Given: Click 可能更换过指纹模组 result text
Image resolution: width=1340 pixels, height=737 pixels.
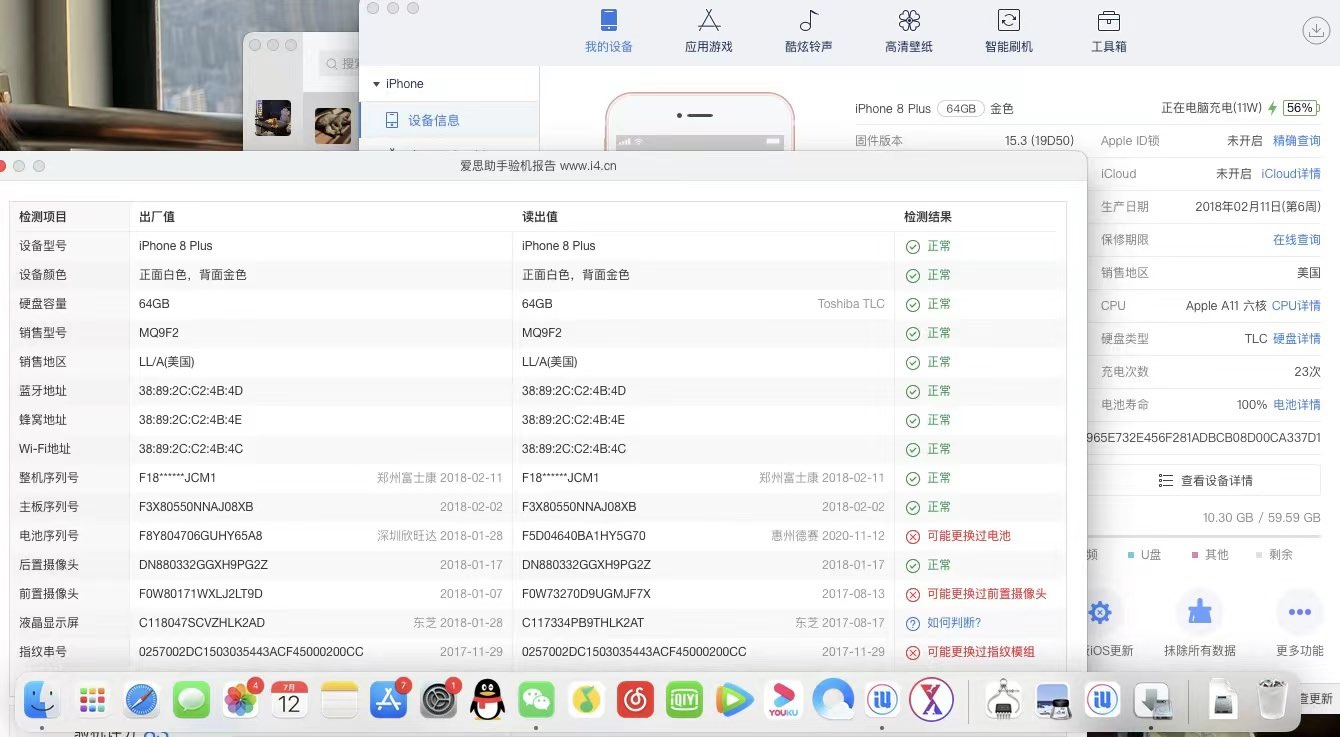Looking at the screenshot, I should 981,652.
